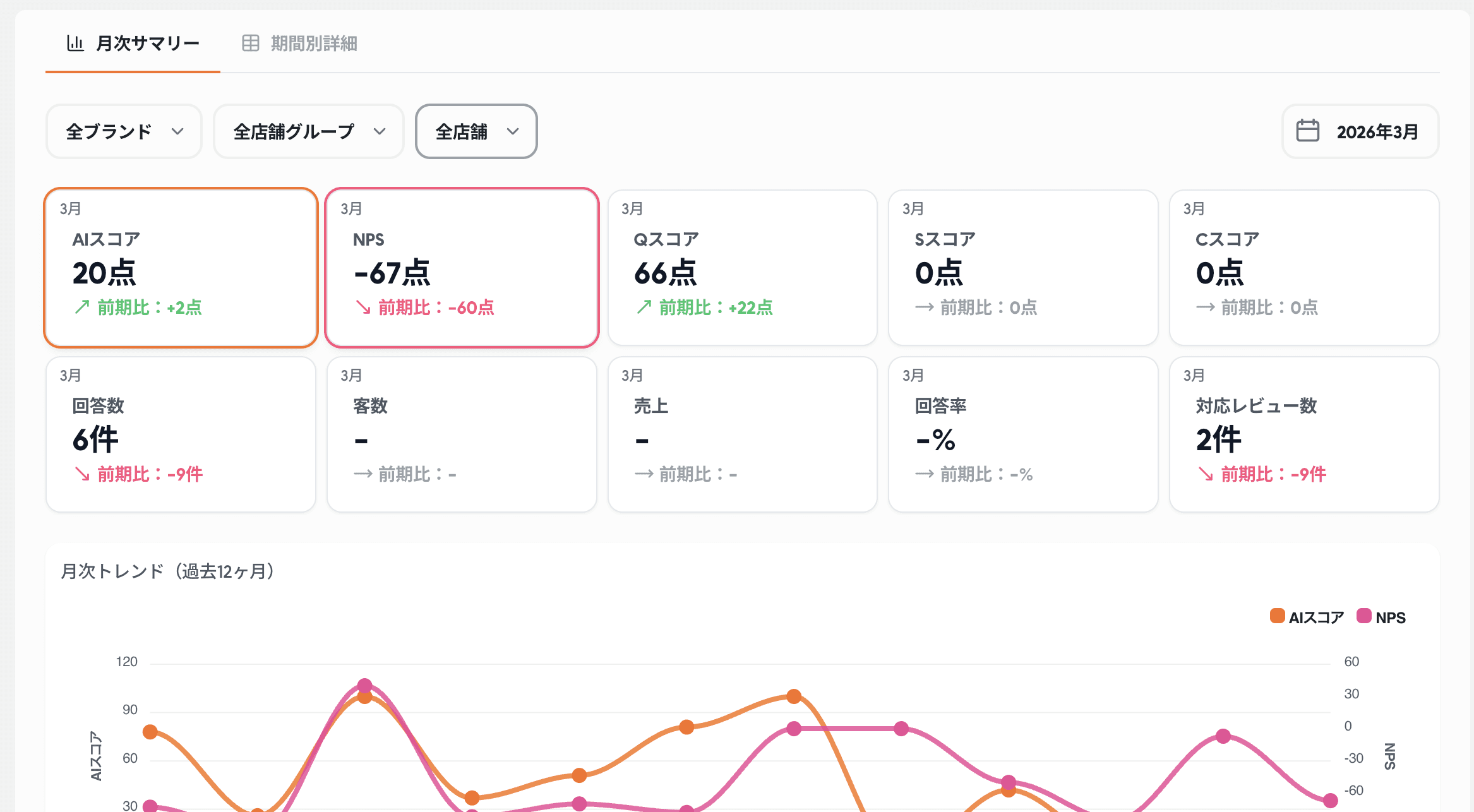
Task: Open the 全ブランド dropdown
Action: click(x=124, y=131)
